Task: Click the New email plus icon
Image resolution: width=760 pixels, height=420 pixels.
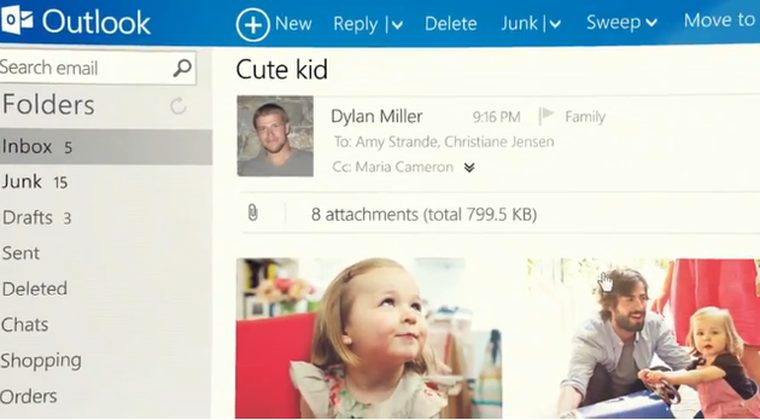Action: [252, 23]
